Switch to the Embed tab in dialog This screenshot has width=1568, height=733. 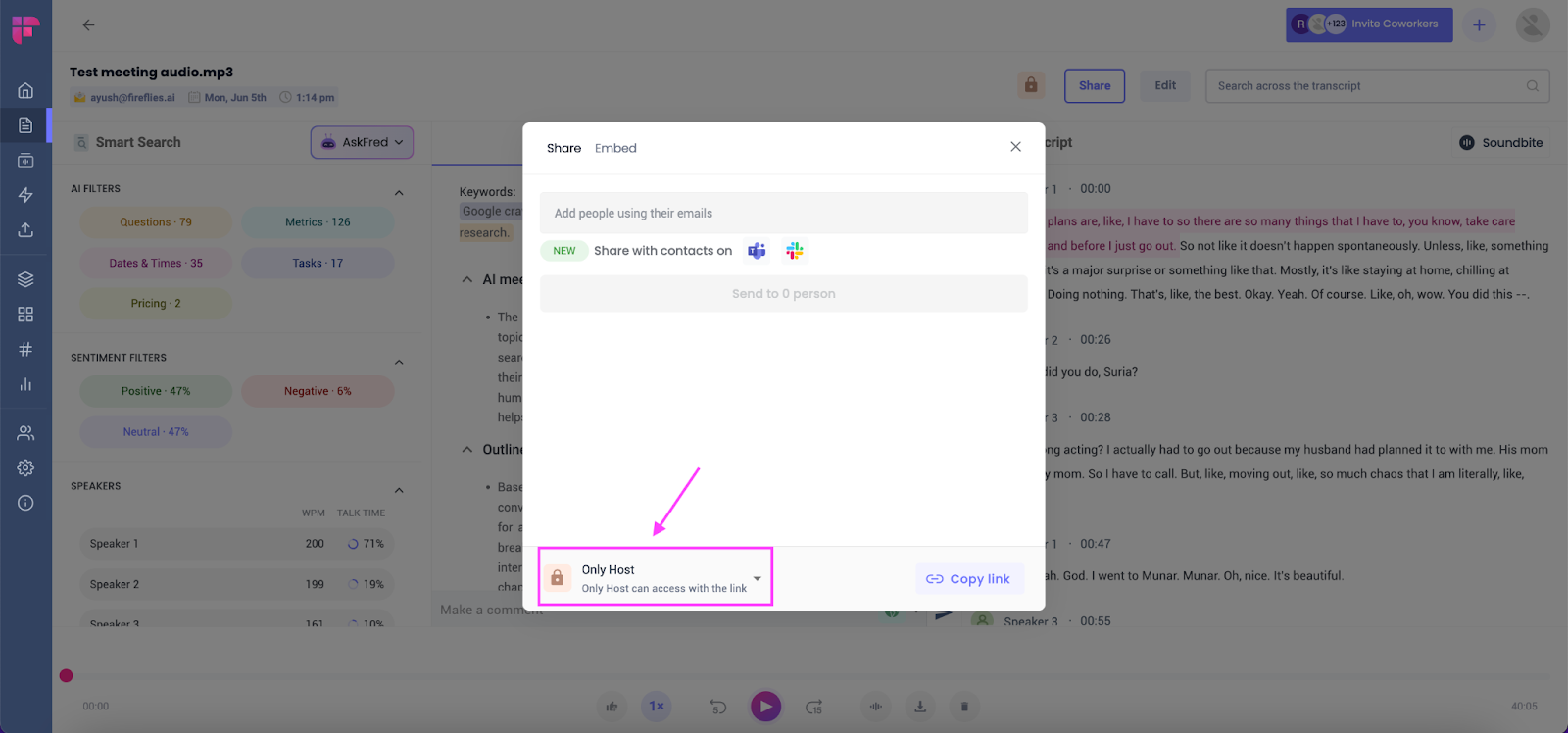pos(615,148)
